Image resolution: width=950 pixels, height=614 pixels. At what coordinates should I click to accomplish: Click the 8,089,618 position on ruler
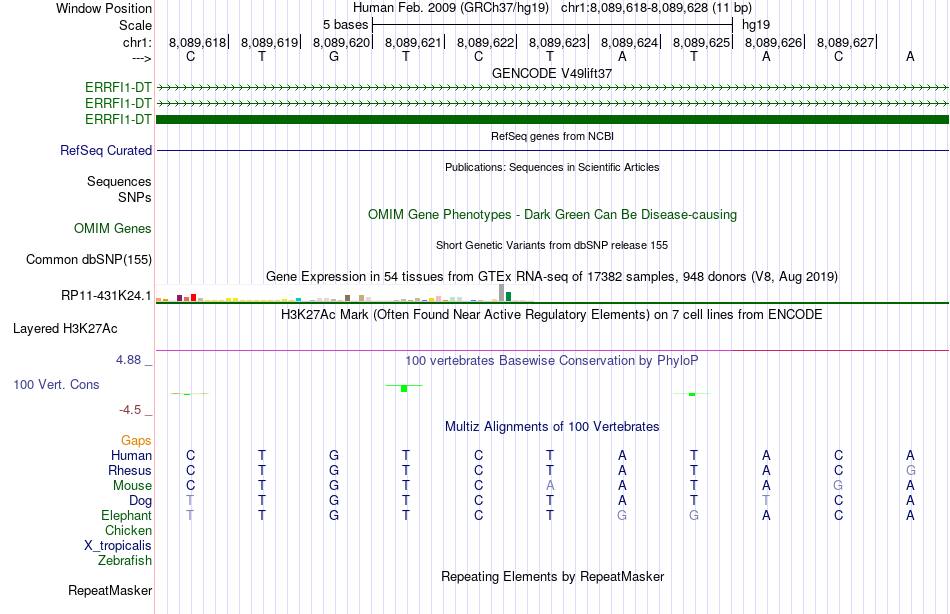pyautogui.click(x=197, y=42)
